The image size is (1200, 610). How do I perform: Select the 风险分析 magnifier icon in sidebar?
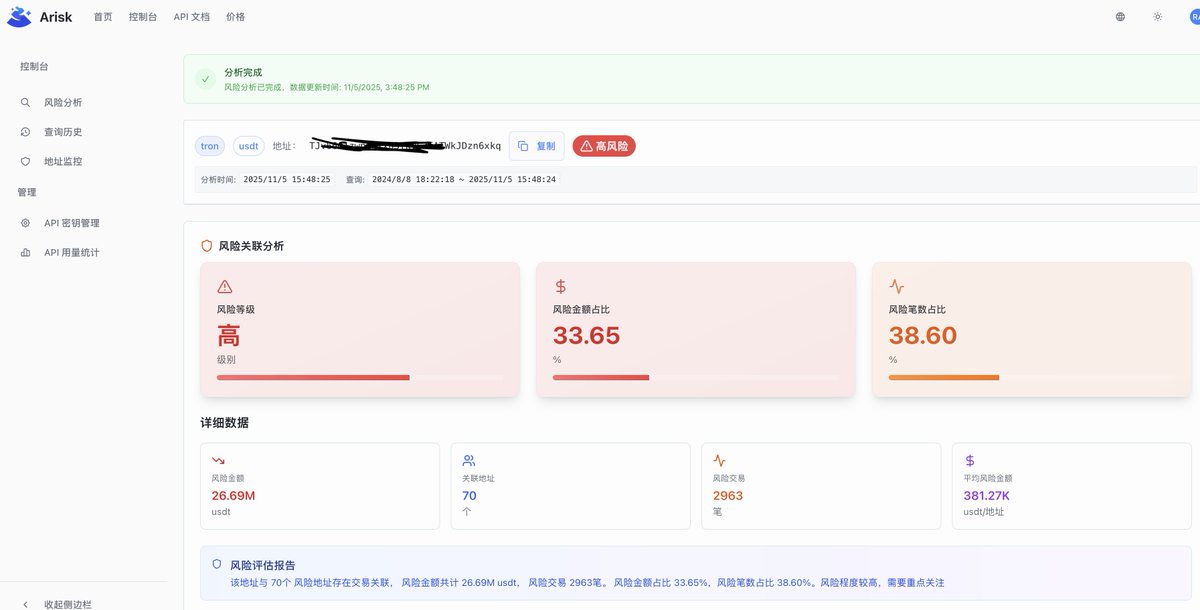click(x=27, y=101)
